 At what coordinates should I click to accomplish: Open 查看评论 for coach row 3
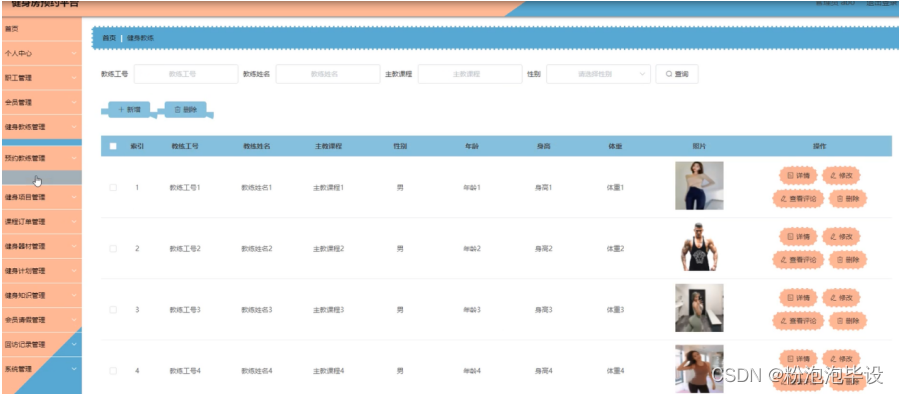(x=798, y=321)
